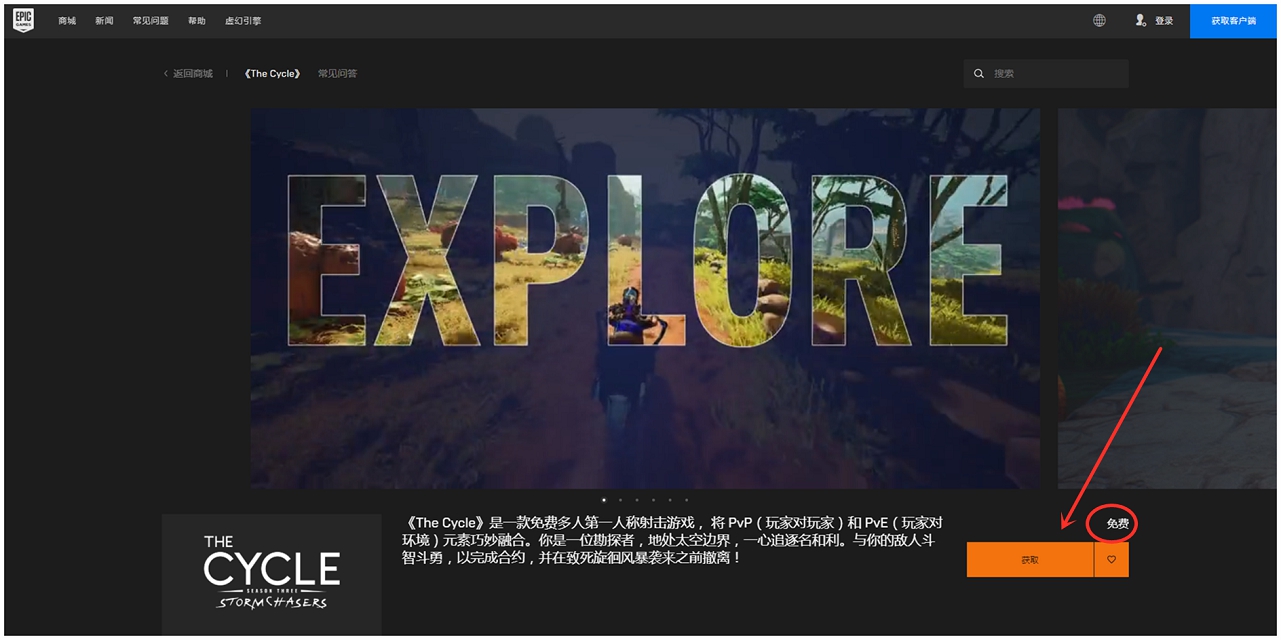Select the last carousel dot indicator
This screenshot has width=1281, height=640.
tap(687, 498)
